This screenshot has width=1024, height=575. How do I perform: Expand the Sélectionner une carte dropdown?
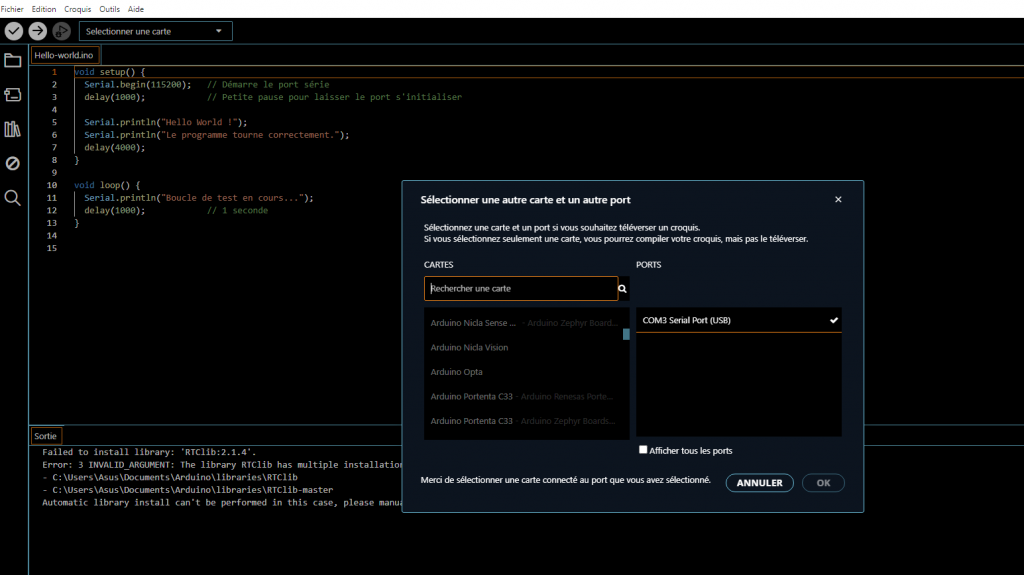coord(155,31)
